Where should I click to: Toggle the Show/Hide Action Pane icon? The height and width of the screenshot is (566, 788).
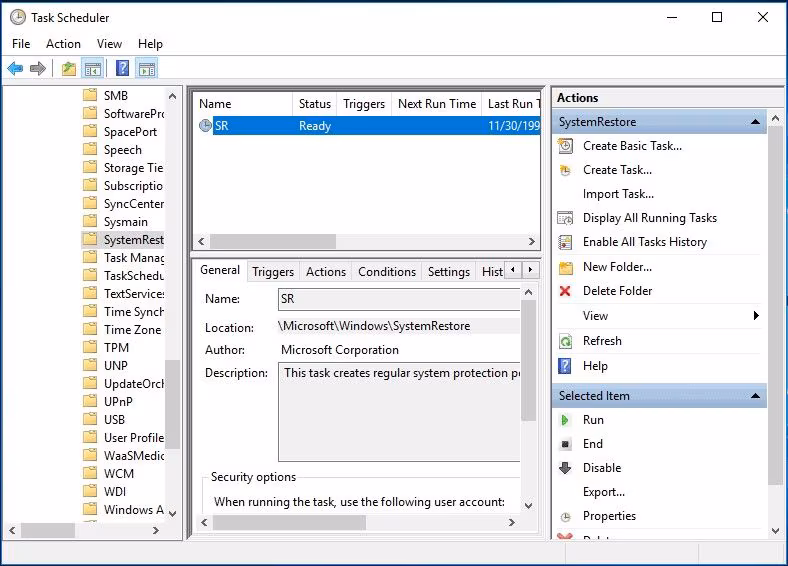click(x=147, y=69)
